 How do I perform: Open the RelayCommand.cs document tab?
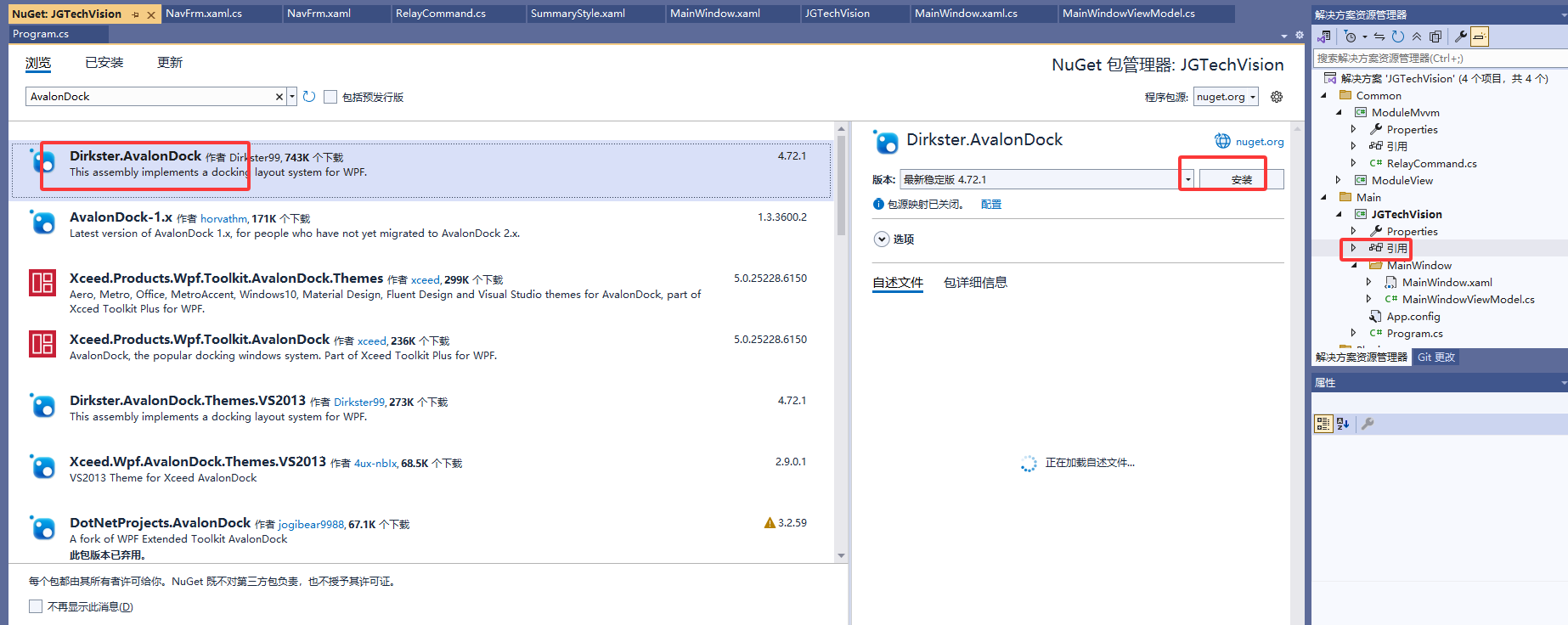click(x=458, y=14)
